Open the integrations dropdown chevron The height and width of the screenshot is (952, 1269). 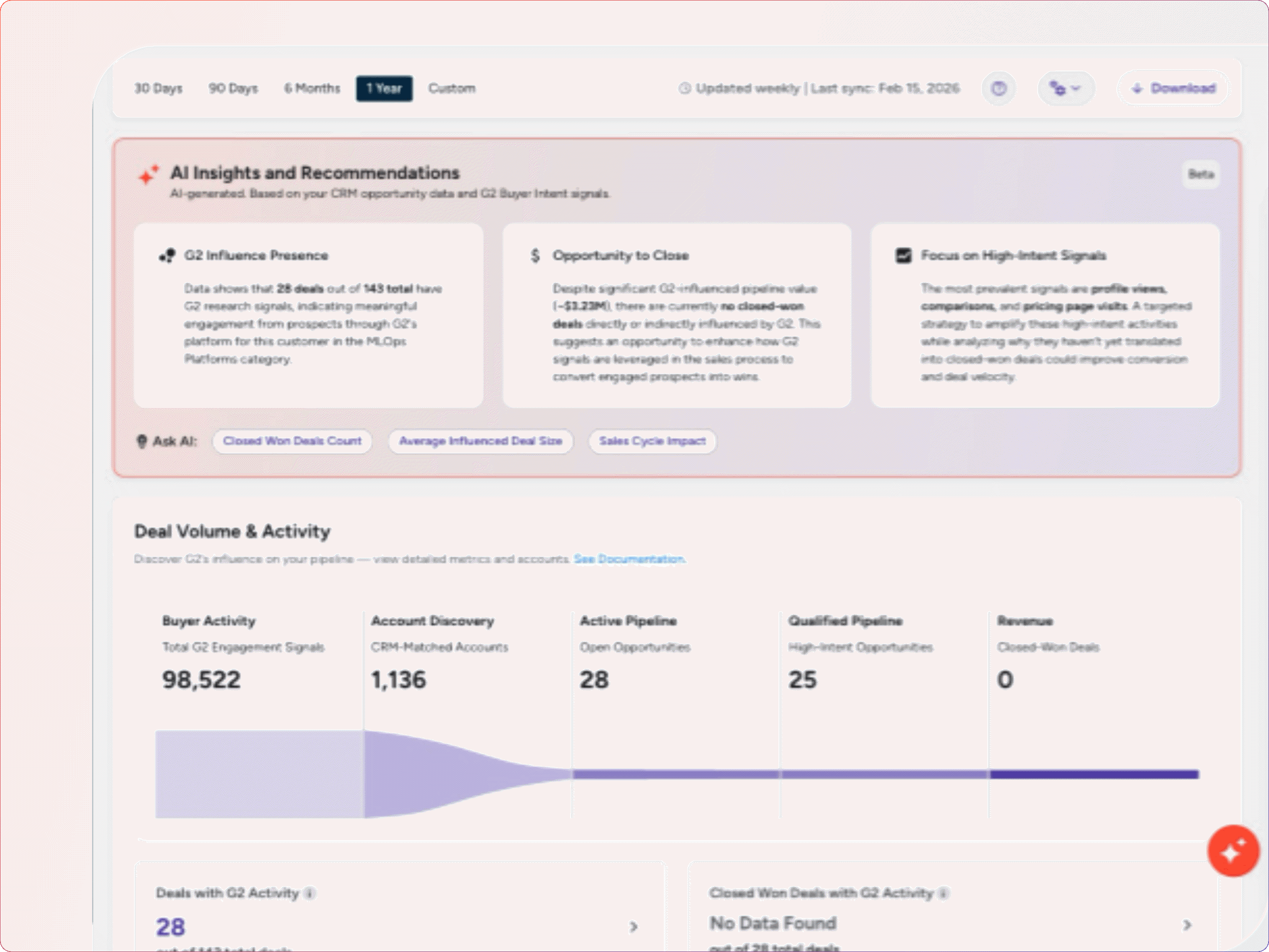tap(1076, 89)
